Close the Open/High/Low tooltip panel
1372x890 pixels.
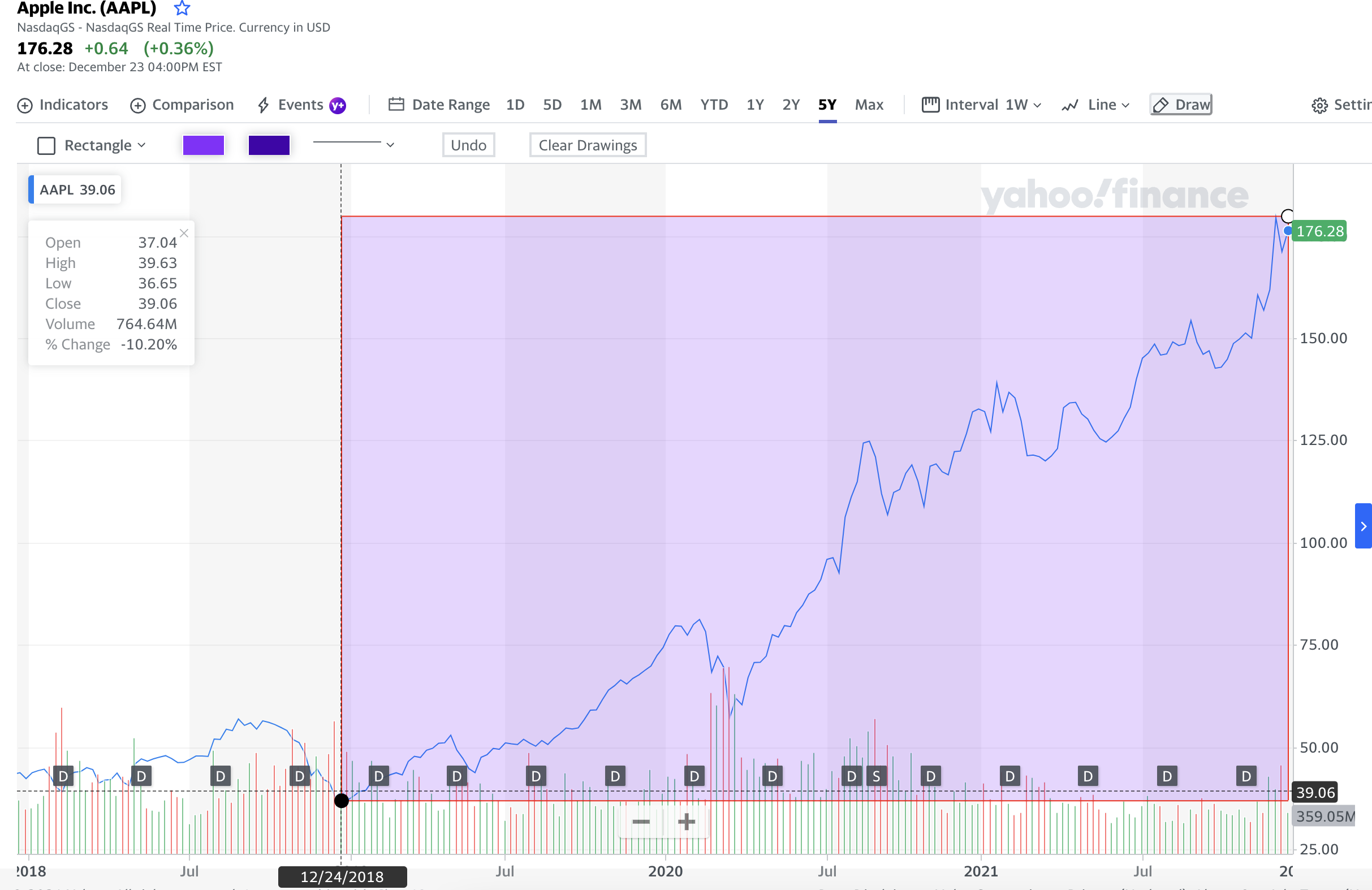click(184, 234)
